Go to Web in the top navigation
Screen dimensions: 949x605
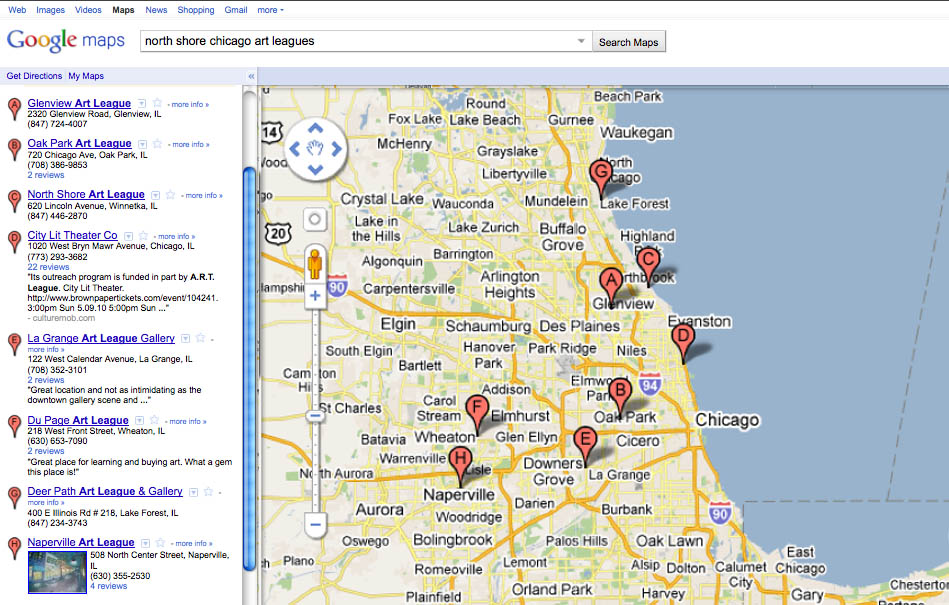(x=17, y=10)
